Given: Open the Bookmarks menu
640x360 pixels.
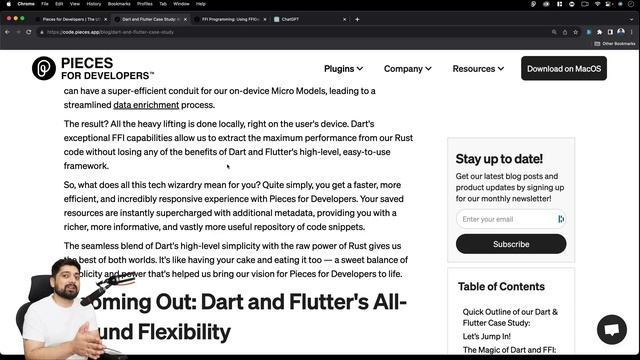Looking at the screenshot, I should (119, 4).
